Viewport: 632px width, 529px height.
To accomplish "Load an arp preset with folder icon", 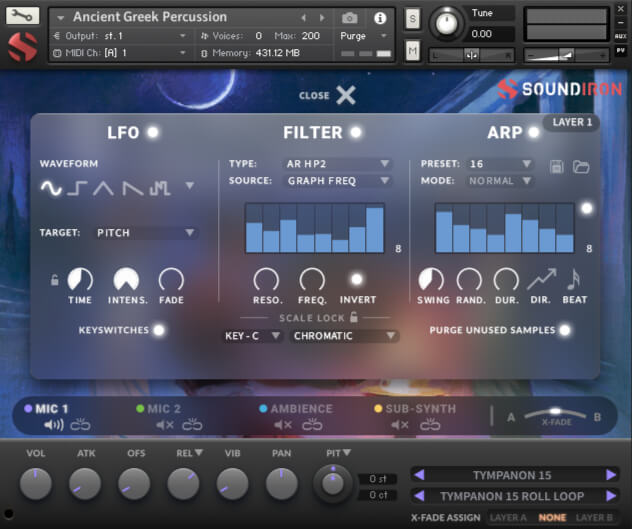I will point(581,166).
